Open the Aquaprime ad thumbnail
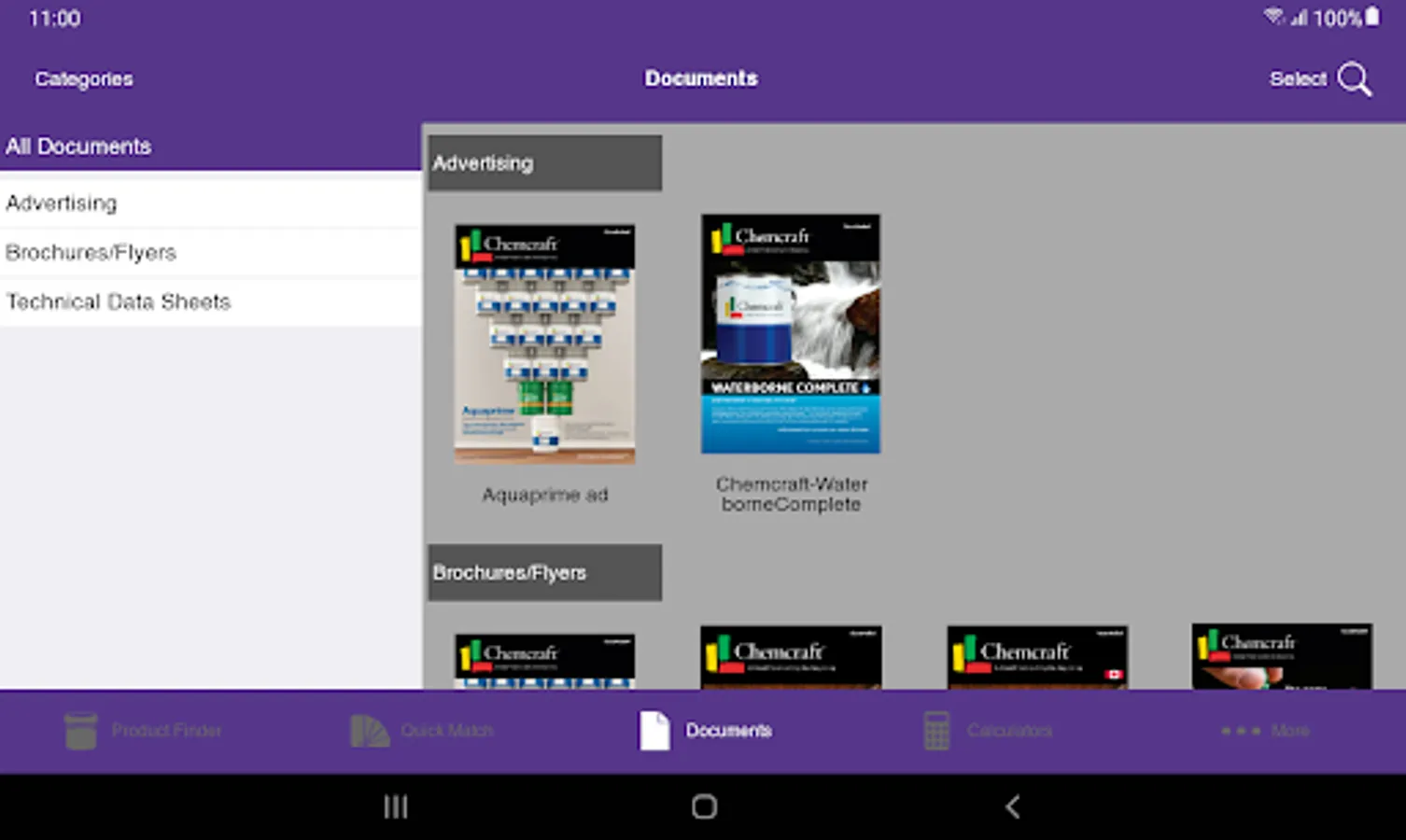 545,344
